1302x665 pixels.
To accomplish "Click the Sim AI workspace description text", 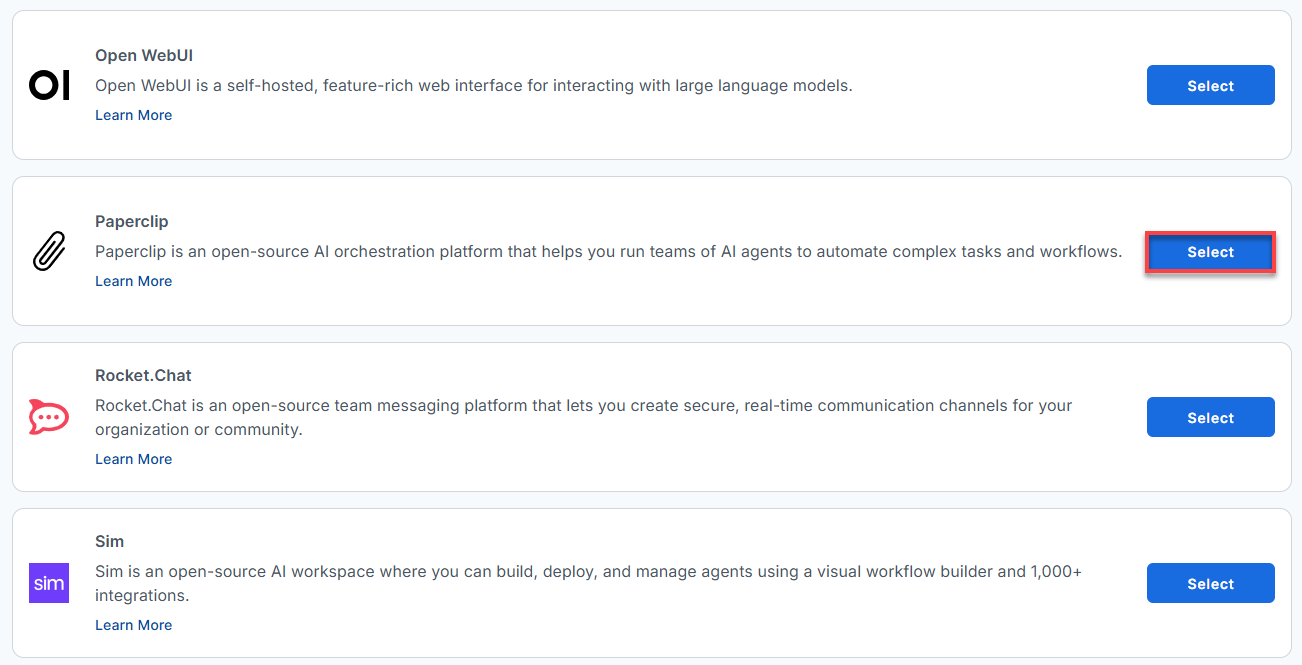I will click(589, 584).
